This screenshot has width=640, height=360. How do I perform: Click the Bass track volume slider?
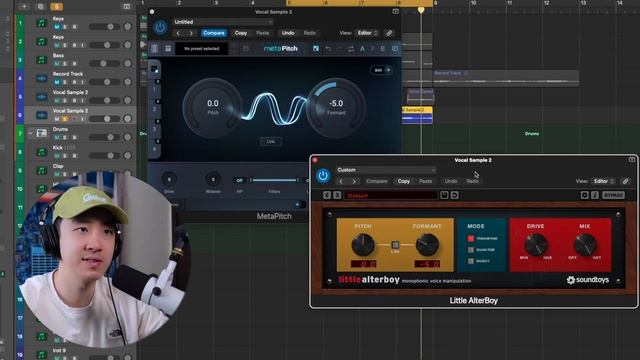click(104, 64)
